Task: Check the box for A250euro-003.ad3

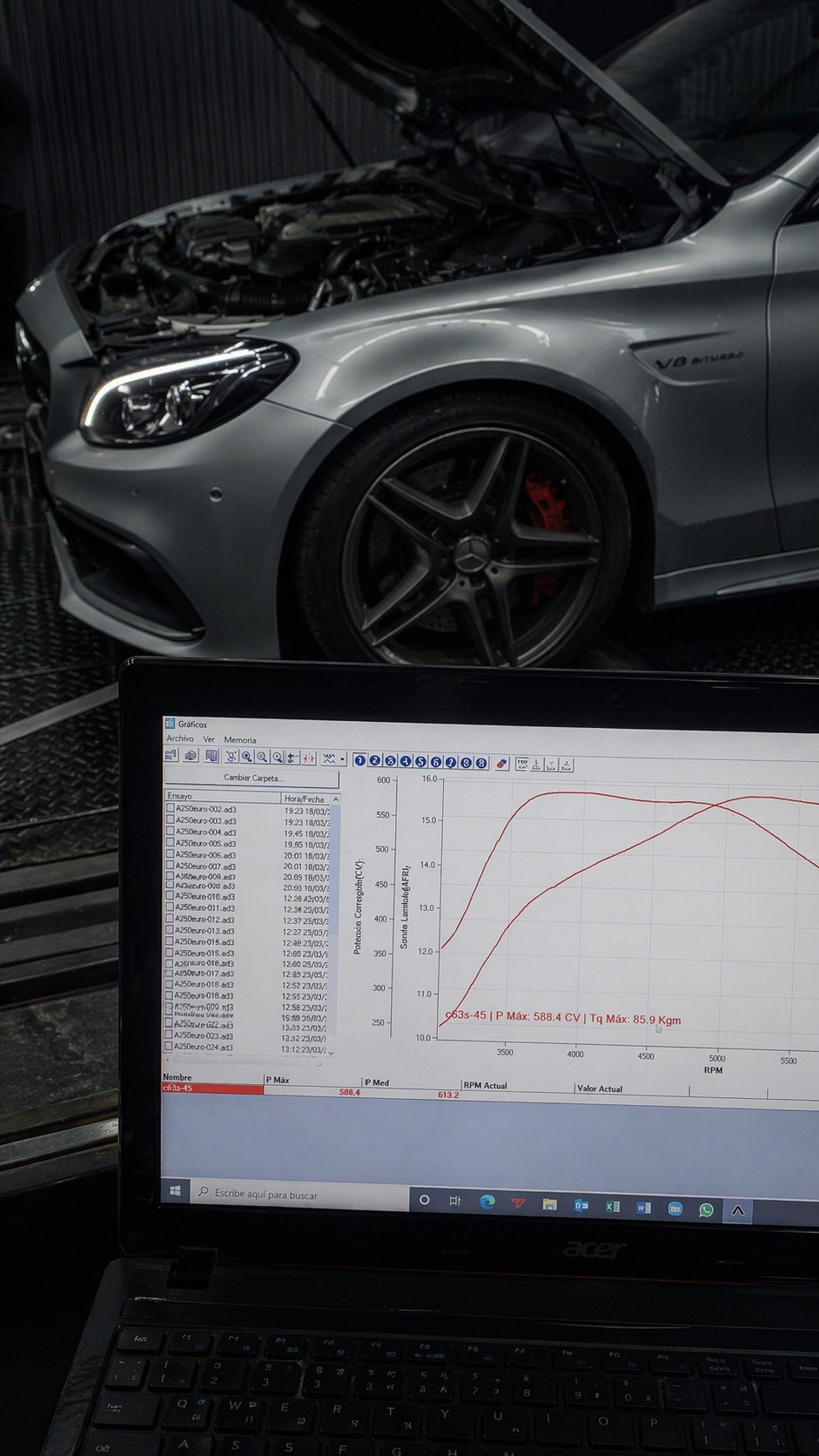Action: click(171, 820)
